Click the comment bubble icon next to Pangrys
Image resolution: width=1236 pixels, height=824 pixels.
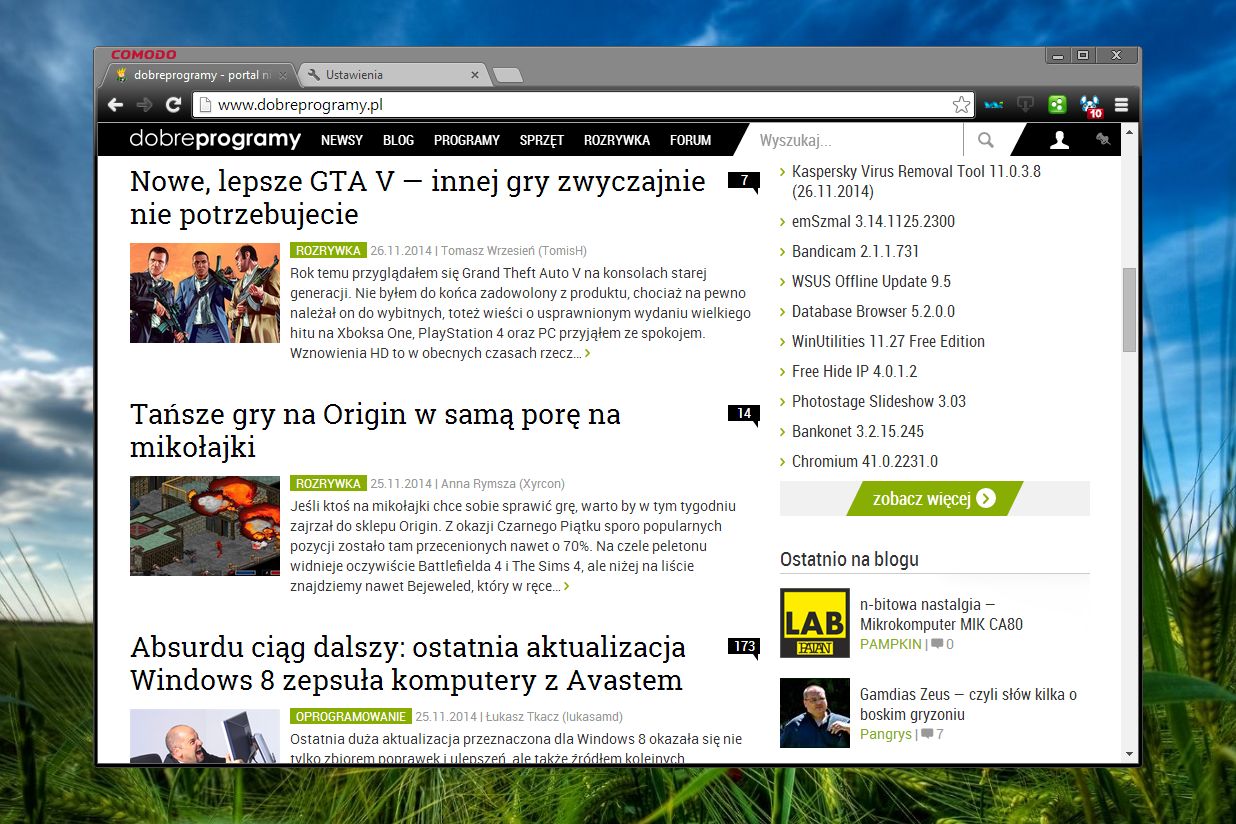pos(927,735)
